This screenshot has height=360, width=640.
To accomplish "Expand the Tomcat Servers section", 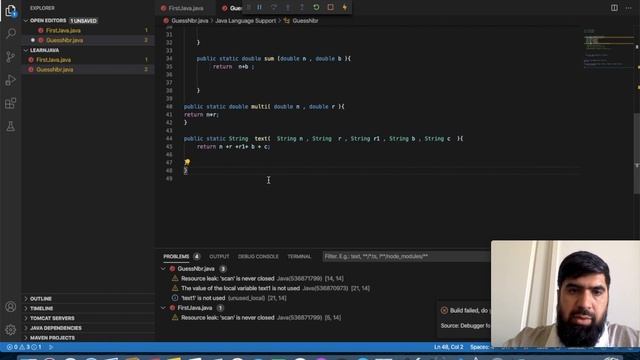I will (x=52, y=318).
